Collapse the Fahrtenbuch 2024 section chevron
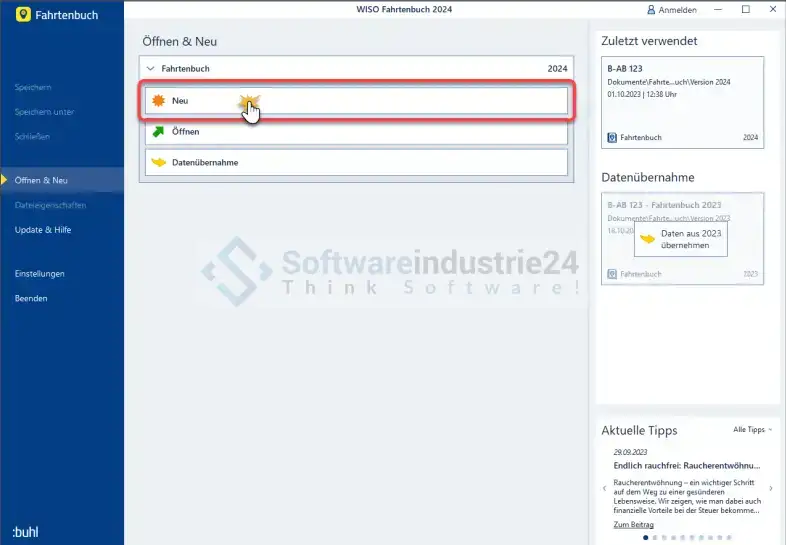Screen dimensions: 786x545 click(151, 69)
